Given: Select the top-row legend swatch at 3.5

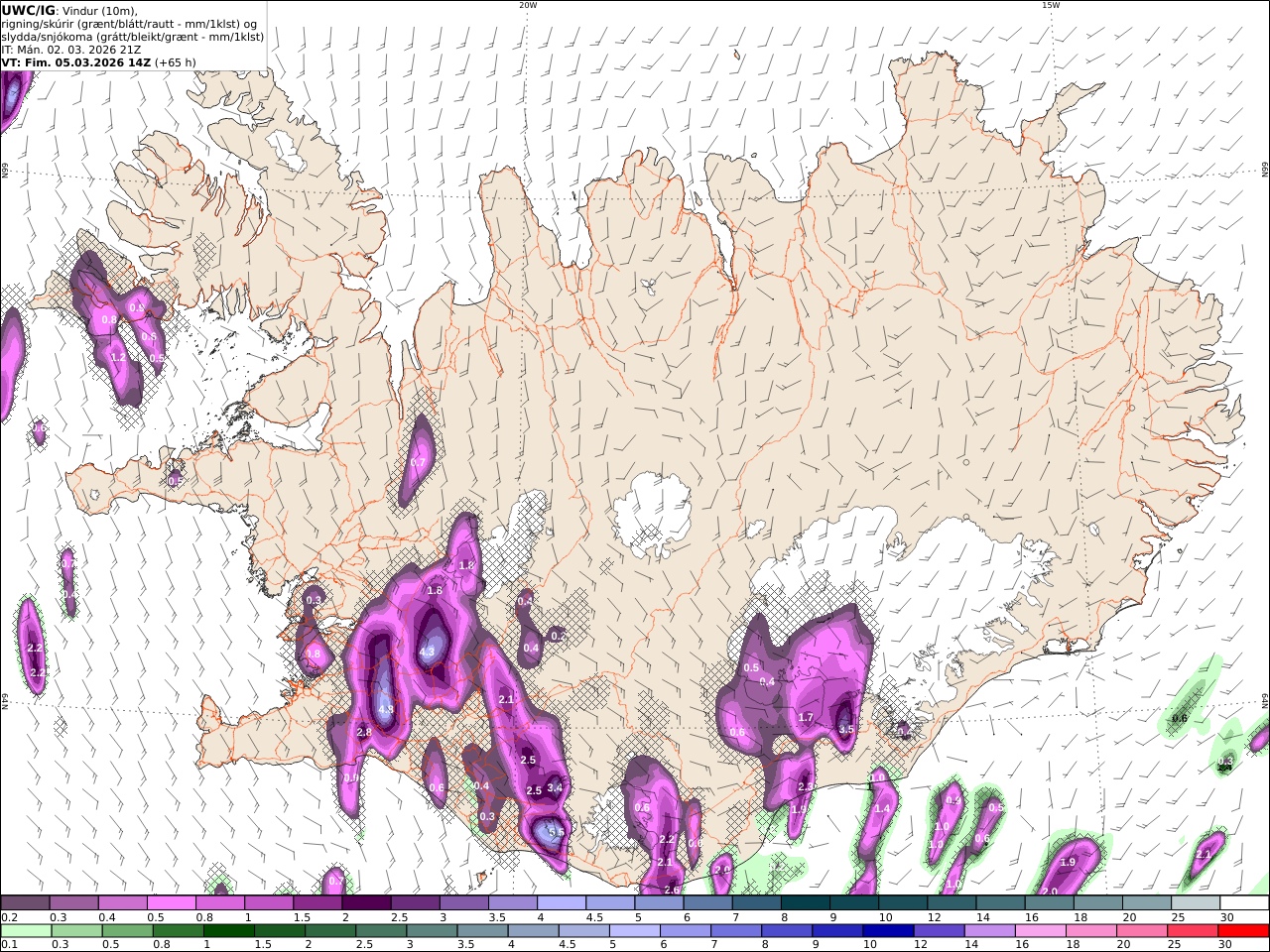Looking at the screenshot, I should 512,903.
